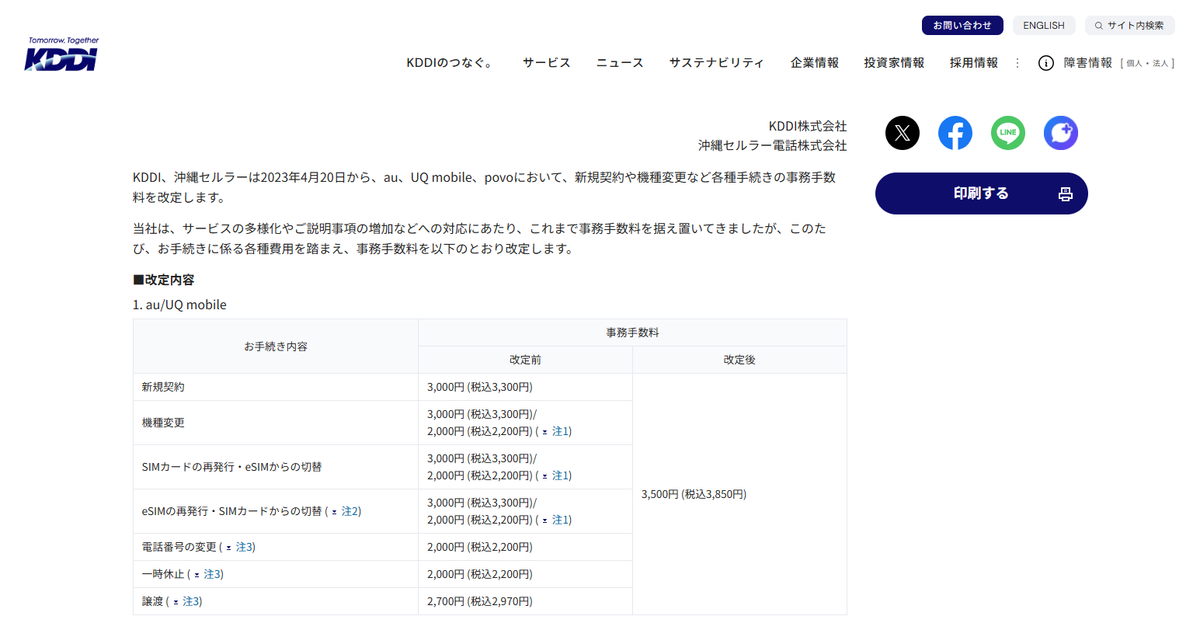Screen dimensions: 1200x620
Task: Click the KDDI logo in the header
Action: [61, 54]
